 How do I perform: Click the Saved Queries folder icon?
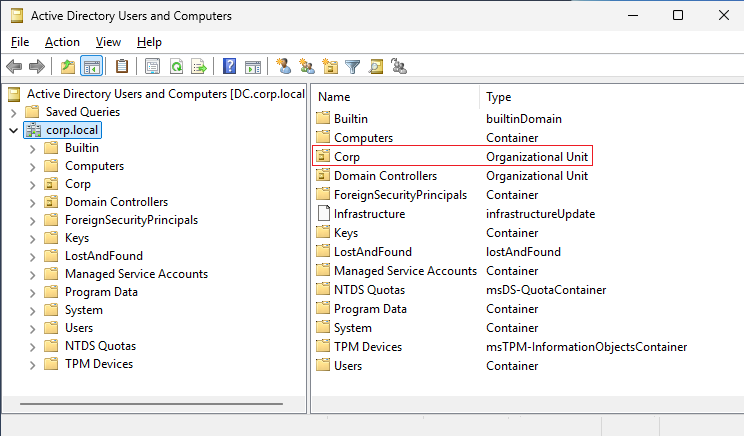click(32, 112)
